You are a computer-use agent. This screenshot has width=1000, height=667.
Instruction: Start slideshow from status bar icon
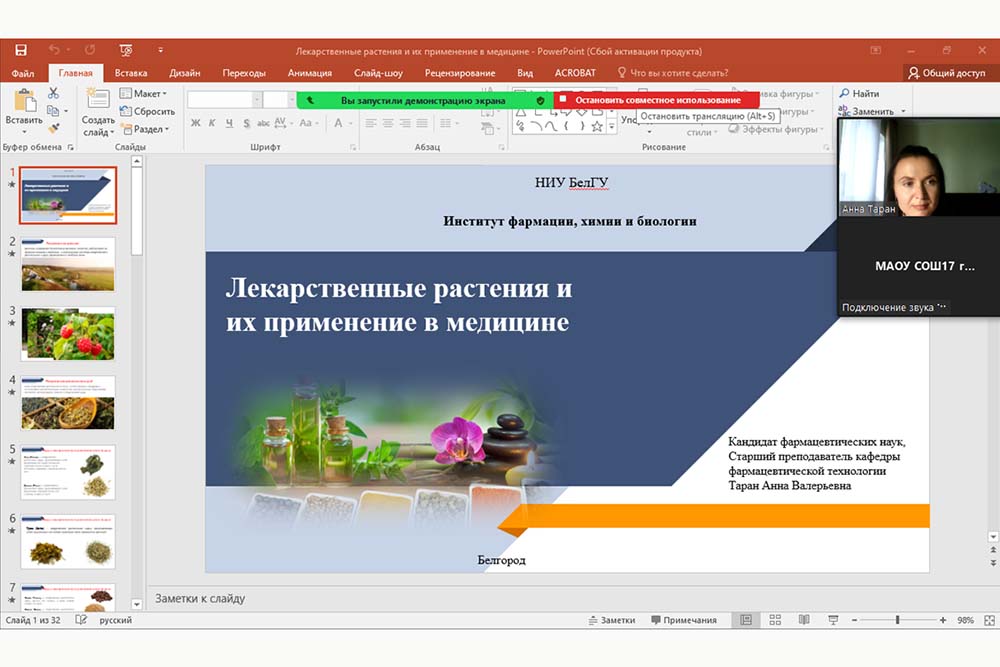point(833,620)
